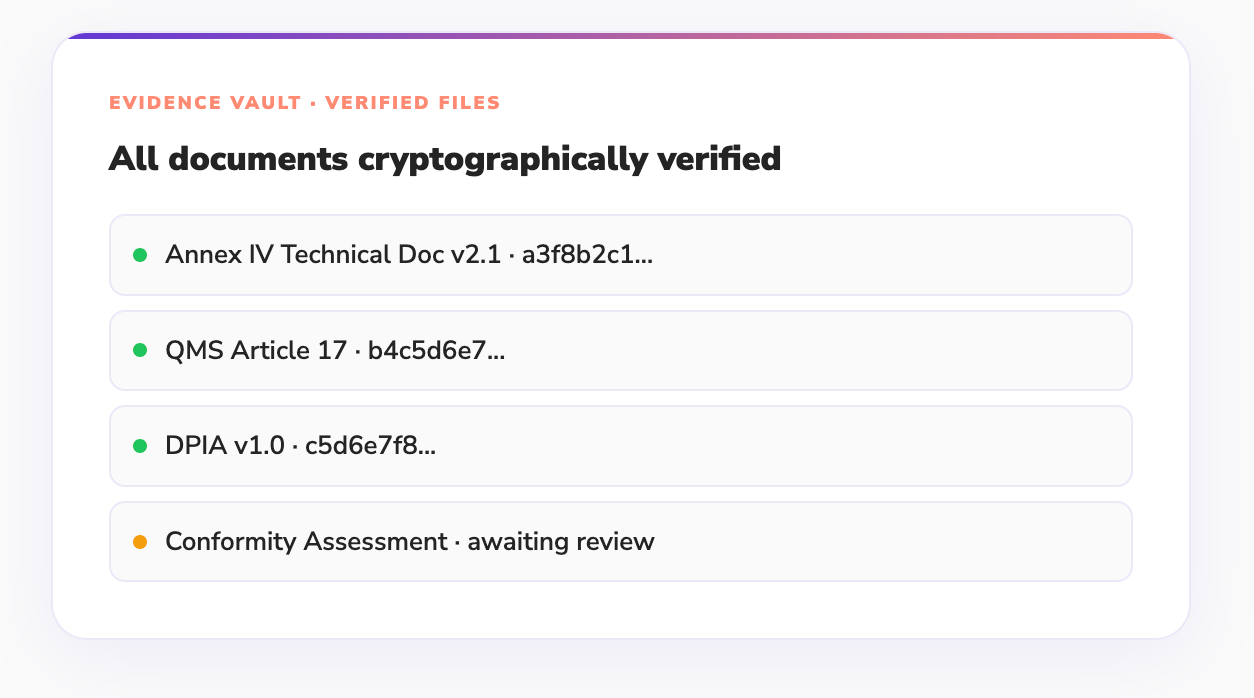The width and height of the screenshot is (1254, 698).
Task: Click the green status dot beside Annex IV
Action: coord(141,255)
